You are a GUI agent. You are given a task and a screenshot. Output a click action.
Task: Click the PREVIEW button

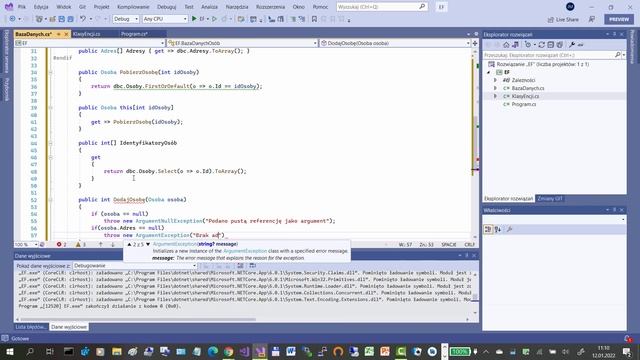(x=619, y=19)
